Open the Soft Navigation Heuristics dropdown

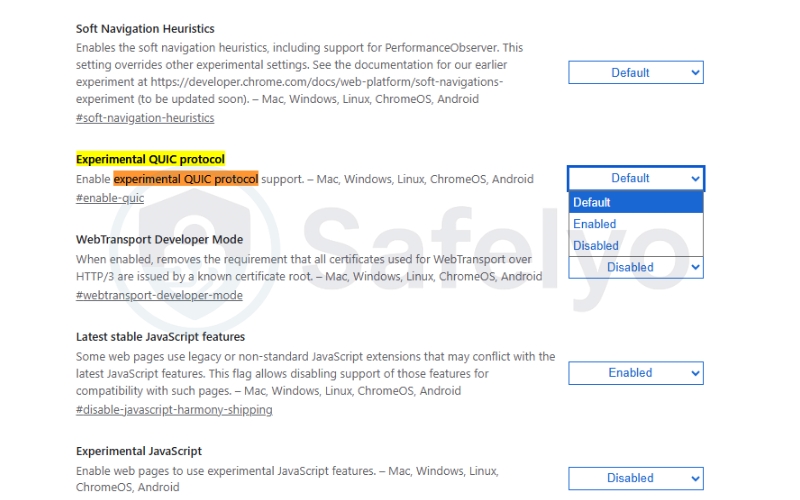[636, 73]
